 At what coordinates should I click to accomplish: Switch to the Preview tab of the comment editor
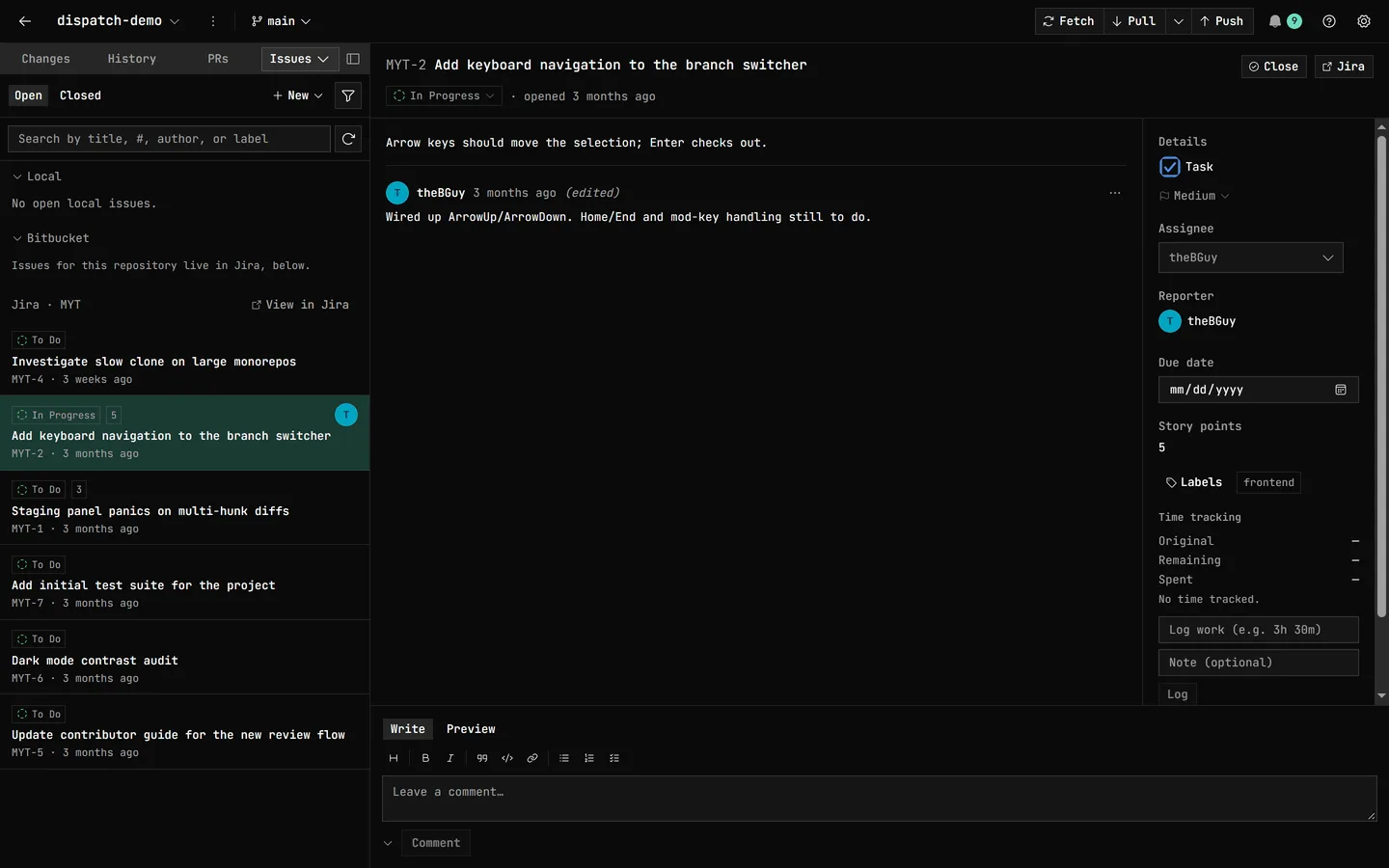click(471, 729)
